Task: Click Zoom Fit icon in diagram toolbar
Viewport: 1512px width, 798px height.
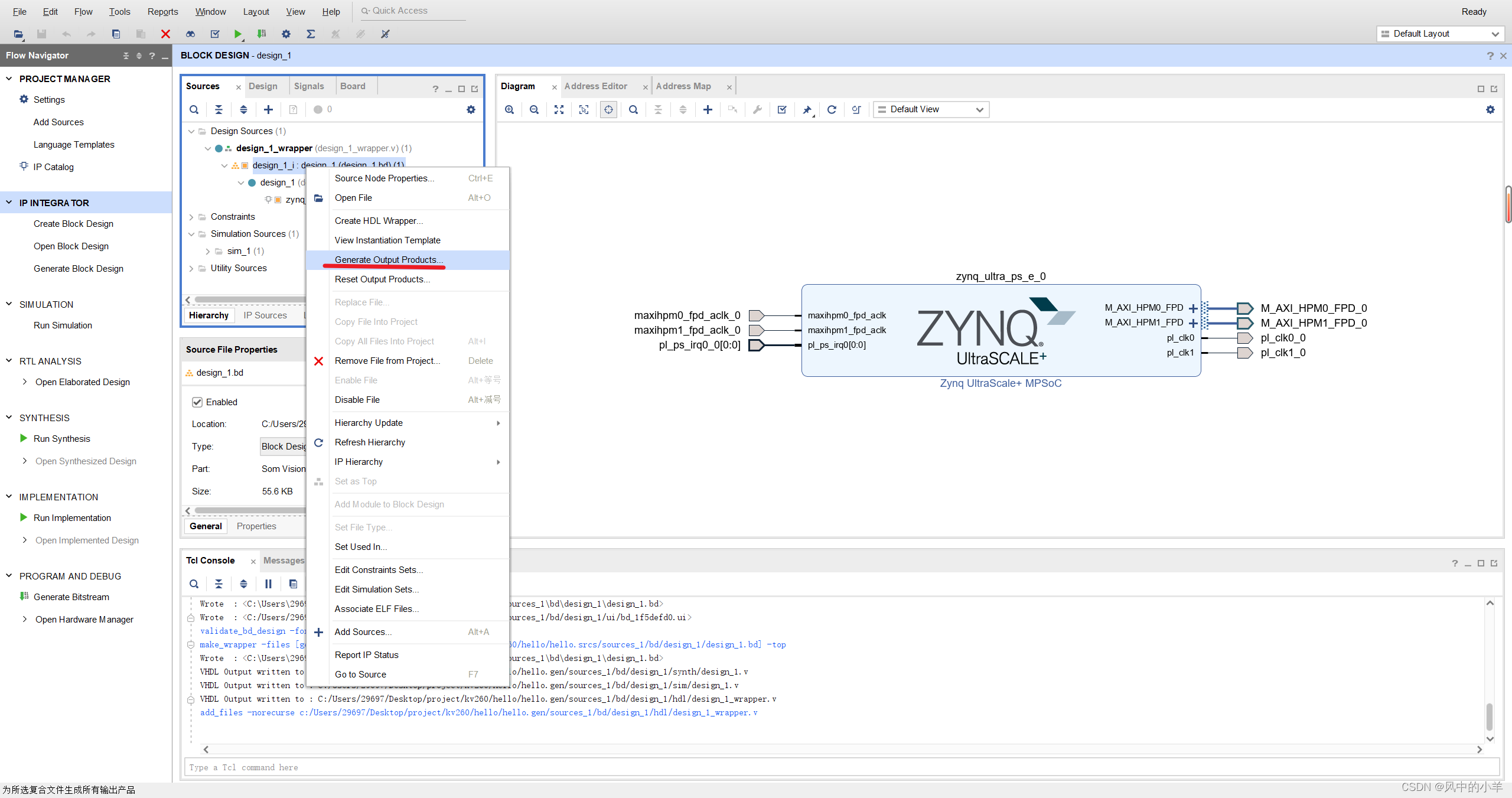Action: tap(559, 109)
